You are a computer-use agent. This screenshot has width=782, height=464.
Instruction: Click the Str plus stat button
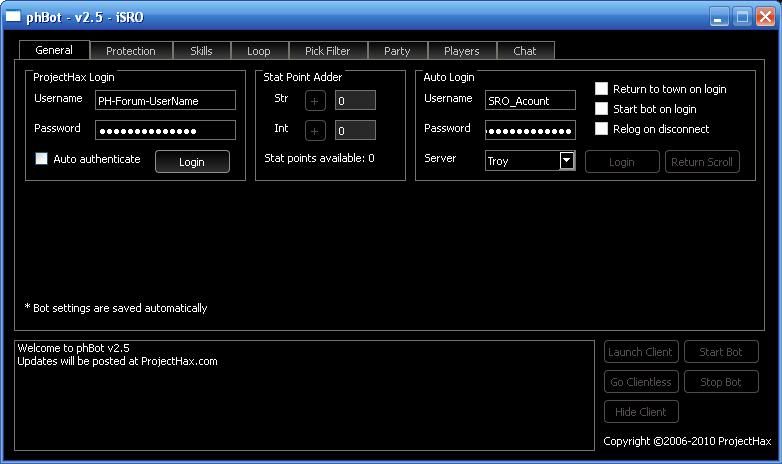[315, 101]
